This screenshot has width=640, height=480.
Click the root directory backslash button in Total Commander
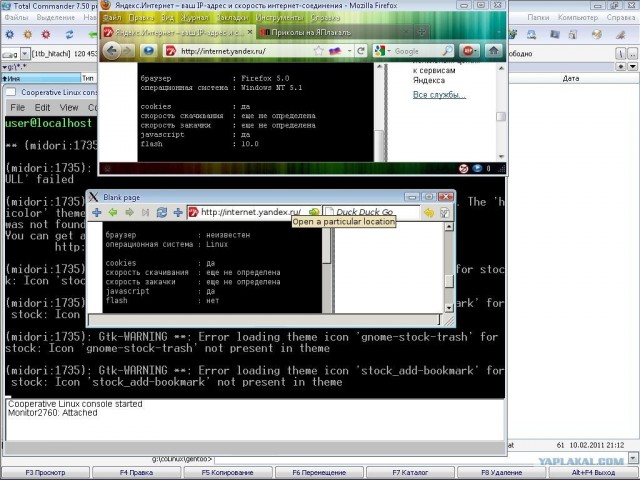click(620, 53)
